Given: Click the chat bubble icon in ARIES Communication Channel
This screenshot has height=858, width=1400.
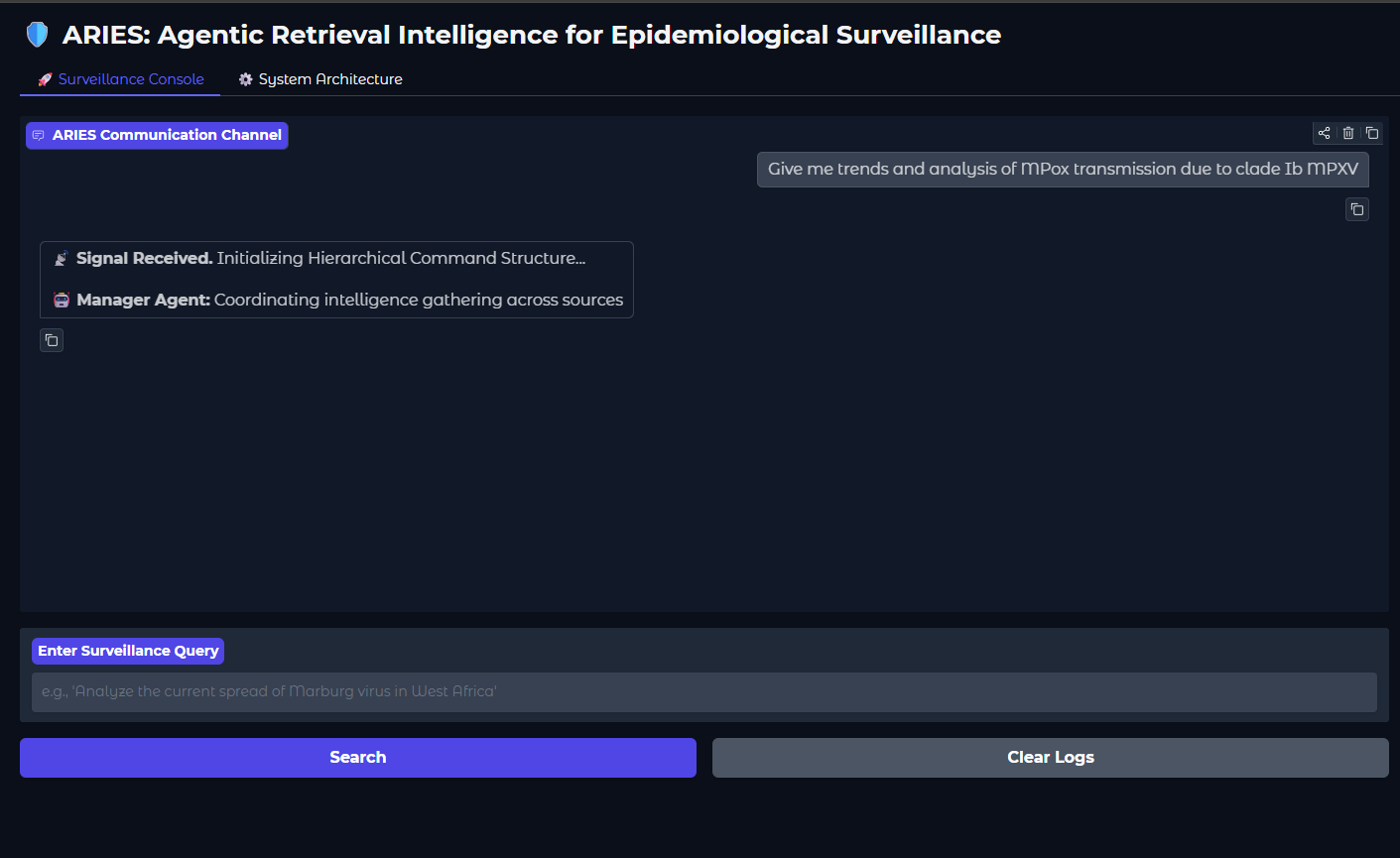Looking at the screenshot, I should 39,136.
